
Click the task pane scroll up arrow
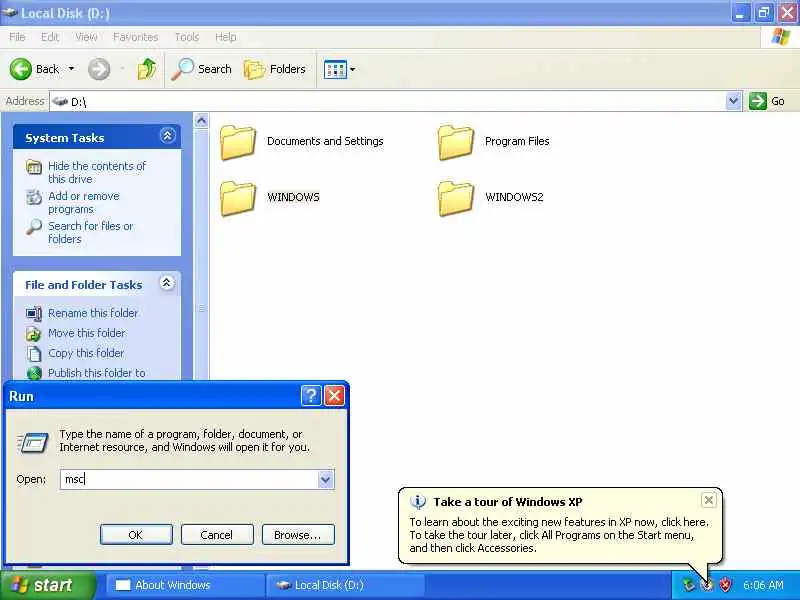coord(202,121)
